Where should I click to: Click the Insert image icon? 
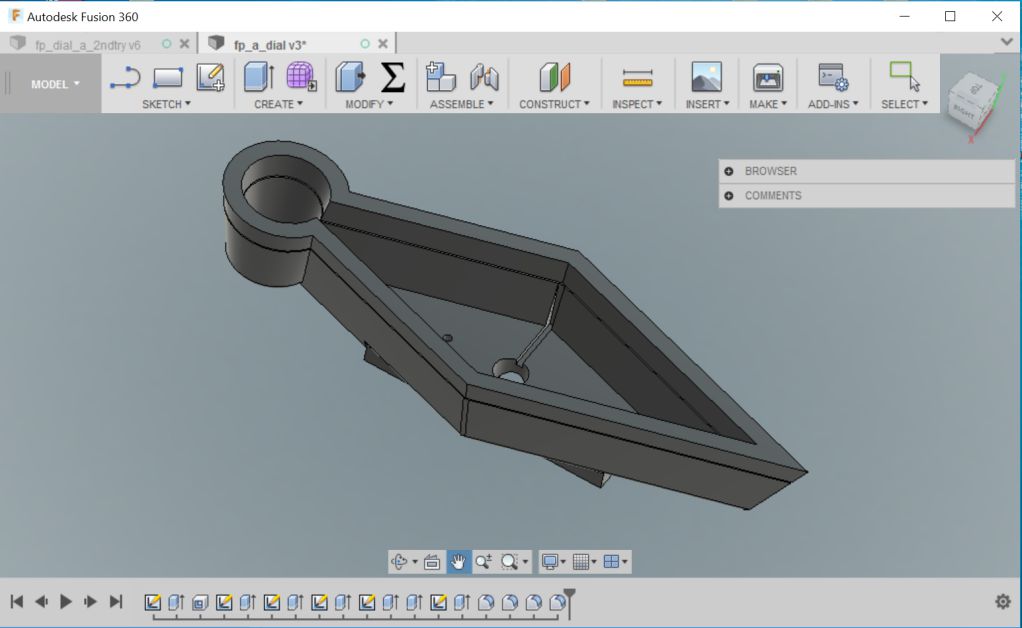click(x=707, y=77)
